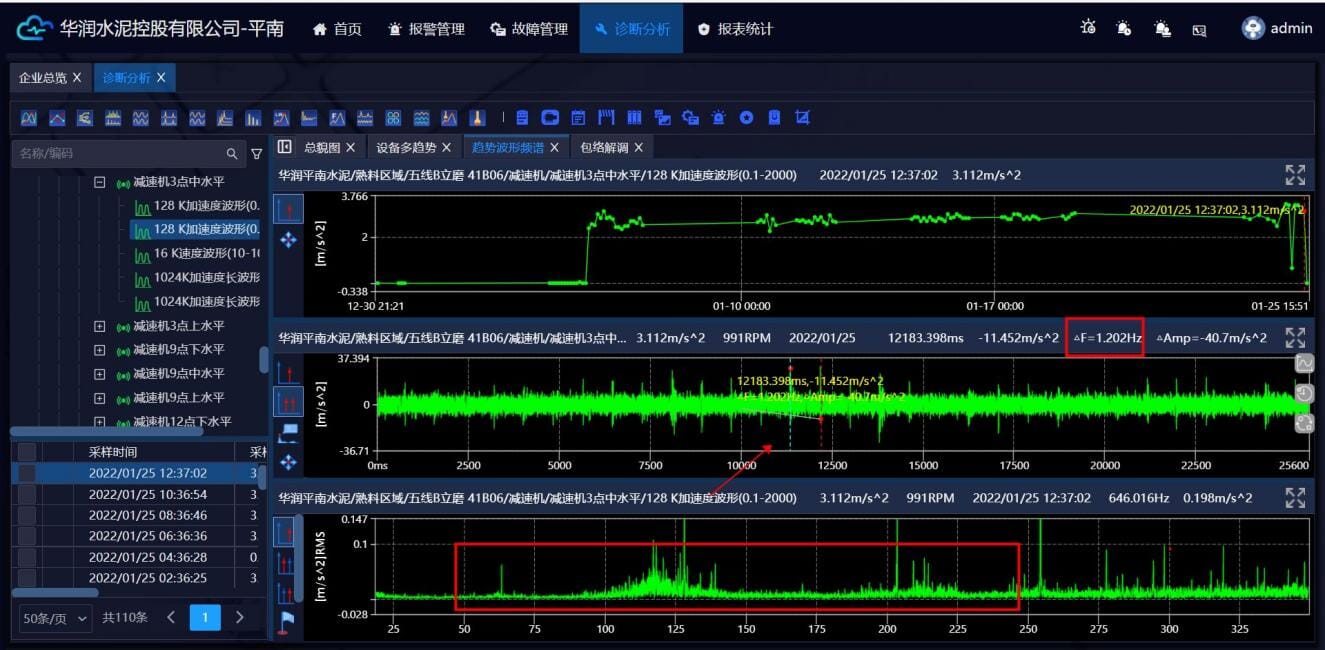Image resolution: width=1325 pixels, height=650 pixels.
Task: Click the search magnifier icon in tree panel
Action: [x=232, y=154]
